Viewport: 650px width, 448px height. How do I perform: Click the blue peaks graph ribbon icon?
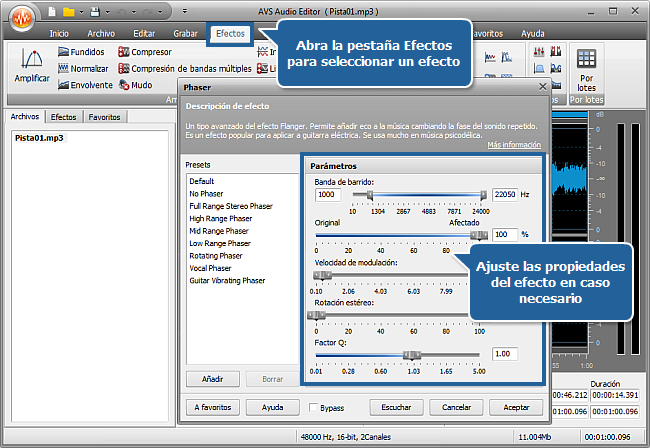[507, 57]
